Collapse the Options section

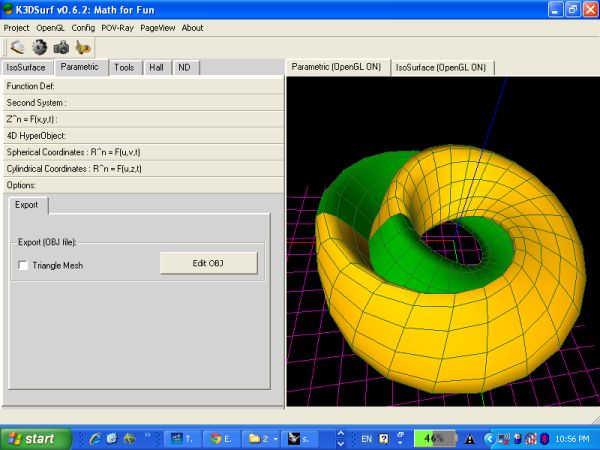(x=143, y=185)
